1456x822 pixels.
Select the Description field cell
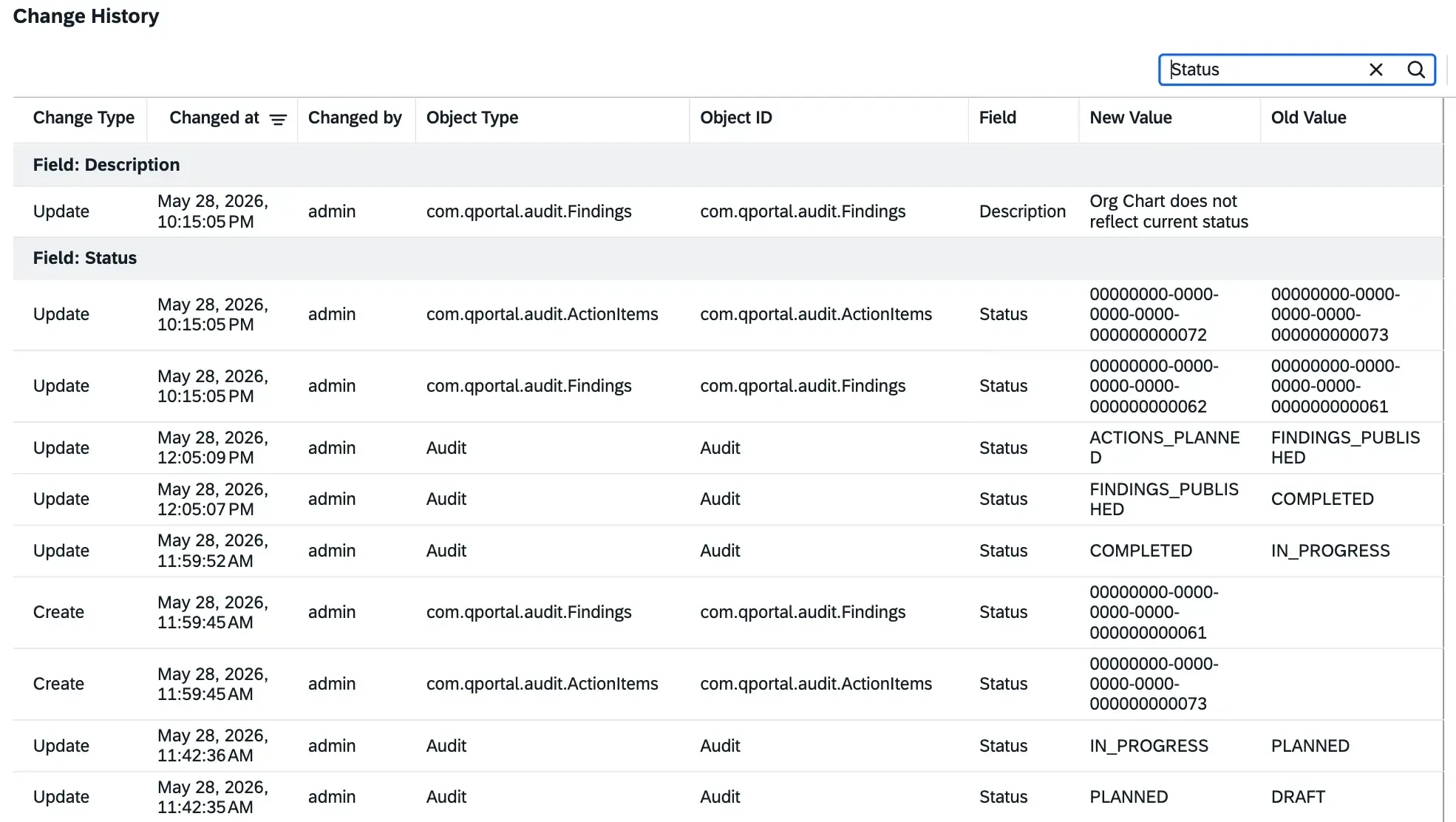click(x=1022, y=211)
